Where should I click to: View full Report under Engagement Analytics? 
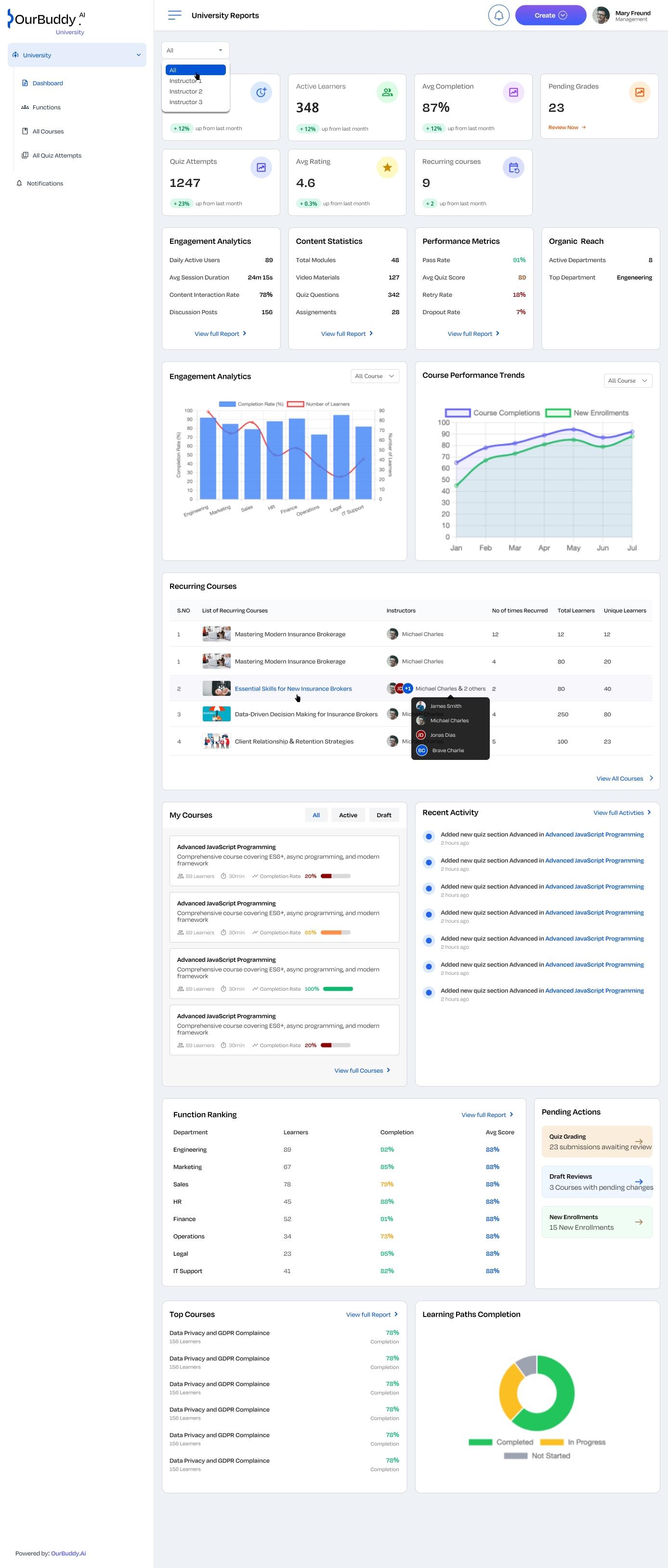click(x=220, y=333)
